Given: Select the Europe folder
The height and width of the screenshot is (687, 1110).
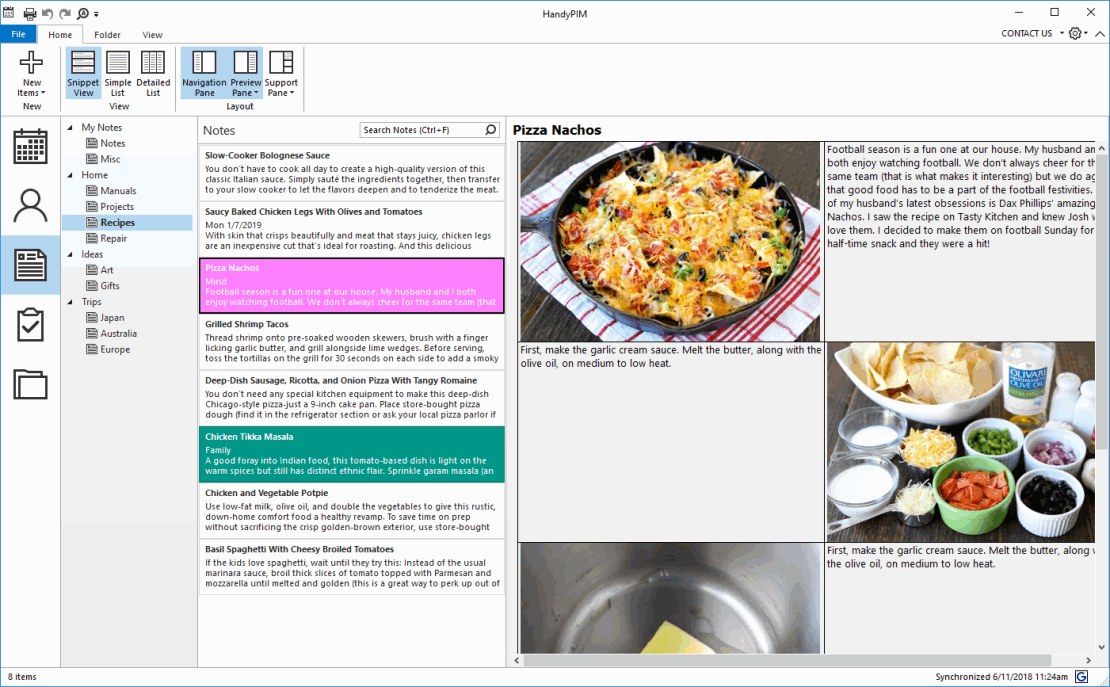Looking at the screenshot, I should tap(108, 349).
